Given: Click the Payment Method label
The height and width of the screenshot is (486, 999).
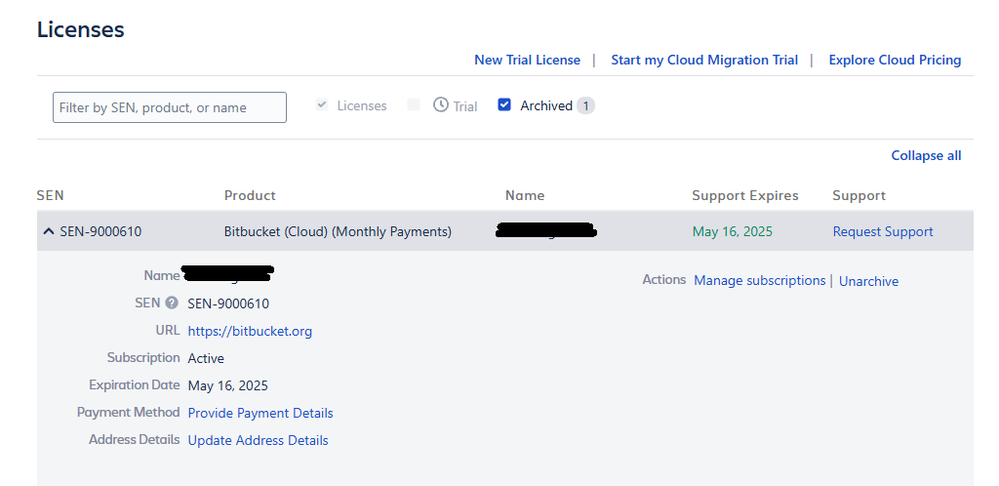Looking at the screenshot, I should pyautogui.click(x=128, y=413).
